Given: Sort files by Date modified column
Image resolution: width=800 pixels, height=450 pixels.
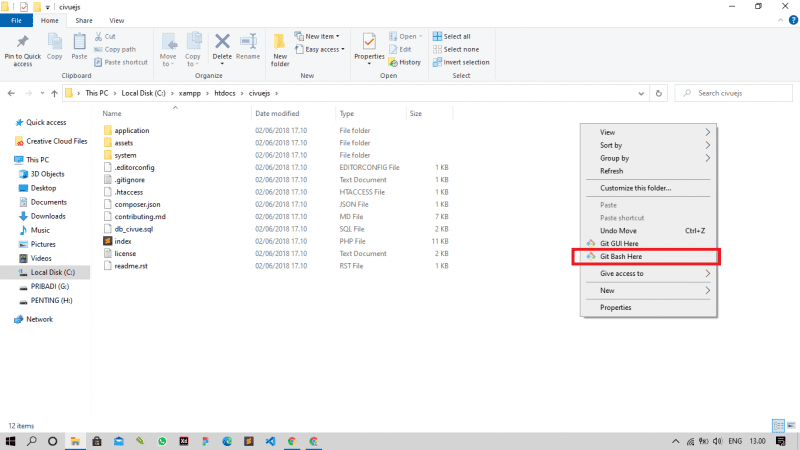Looking at the screenshot, I should [277, 114].
